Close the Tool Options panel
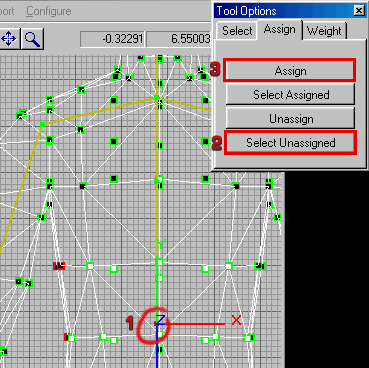The width and height of the screenshot is (369, 368). tap(359, 11)
